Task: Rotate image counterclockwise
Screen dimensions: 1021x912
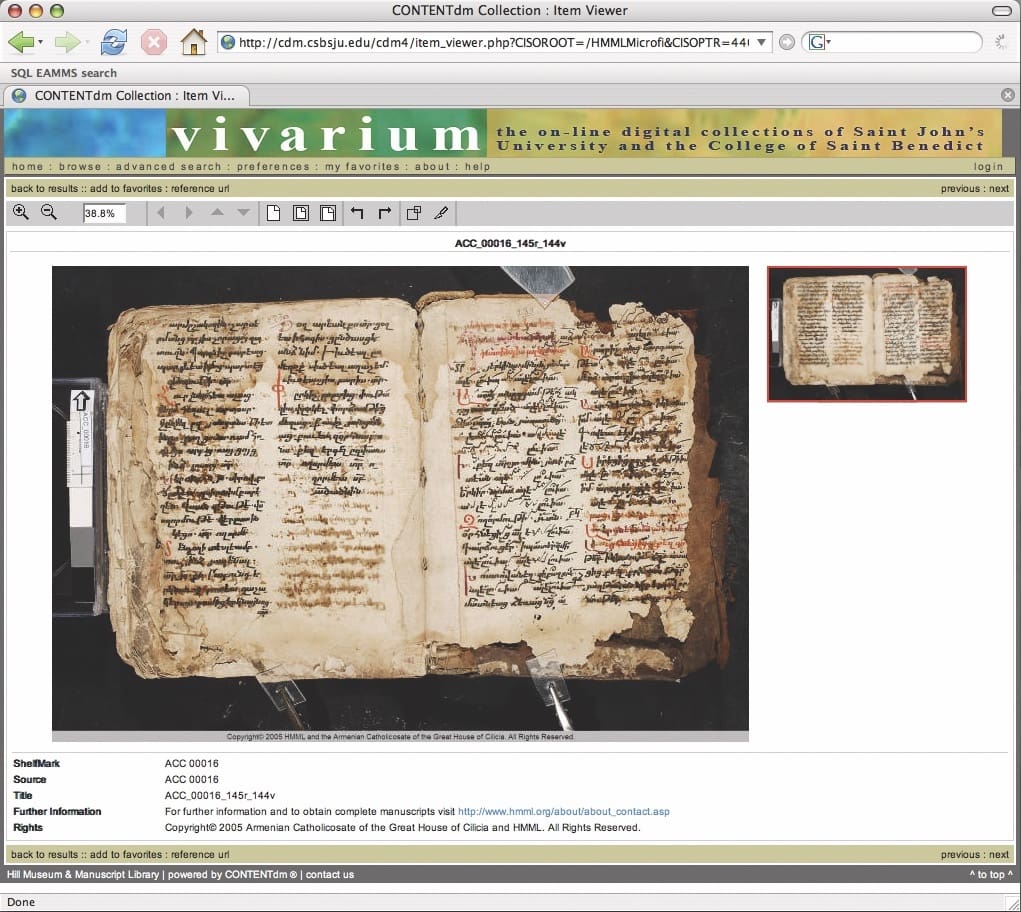Action: click(x=357, y=212)
